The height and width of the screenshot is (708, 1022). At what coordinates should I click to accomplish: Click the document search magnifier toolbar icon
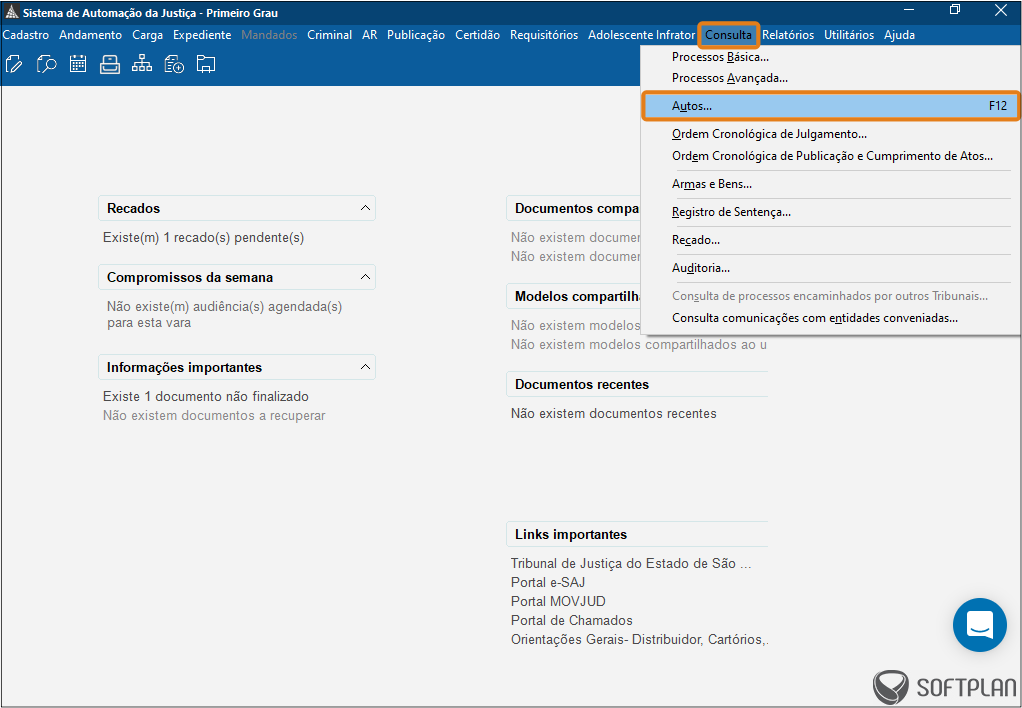pos(46,64)
